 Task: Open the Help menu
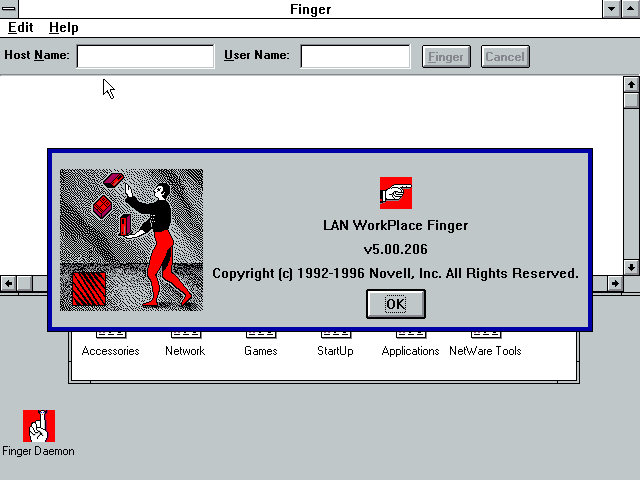[64, 28]
